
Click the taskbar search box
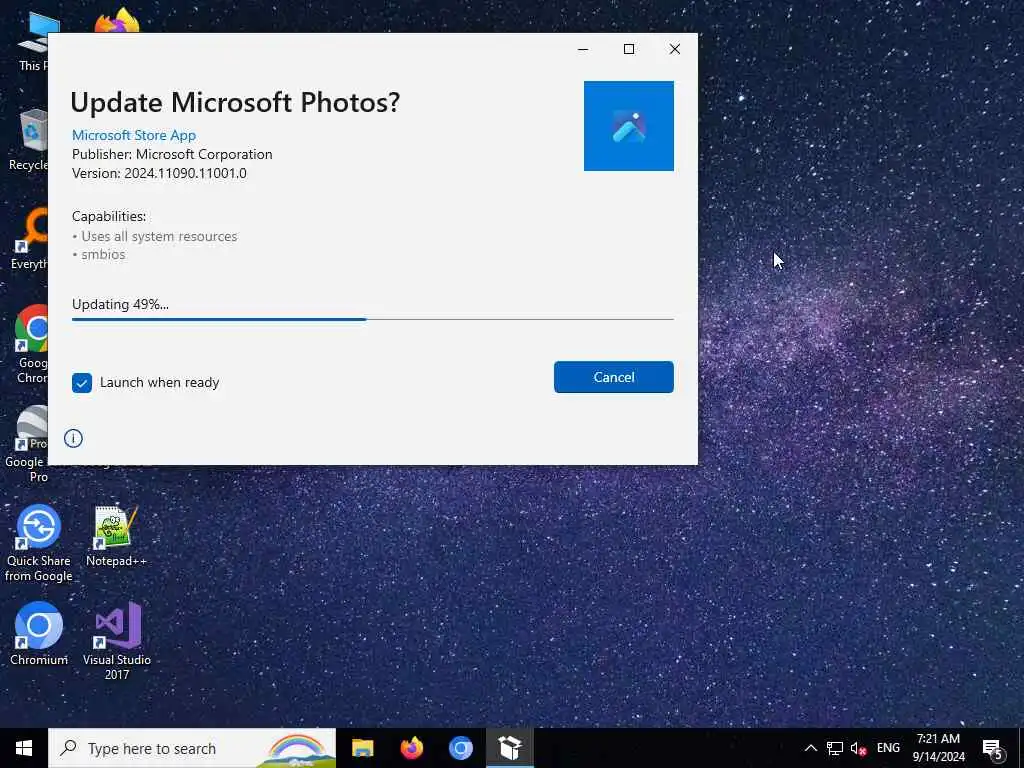click(x=192, y=748)
